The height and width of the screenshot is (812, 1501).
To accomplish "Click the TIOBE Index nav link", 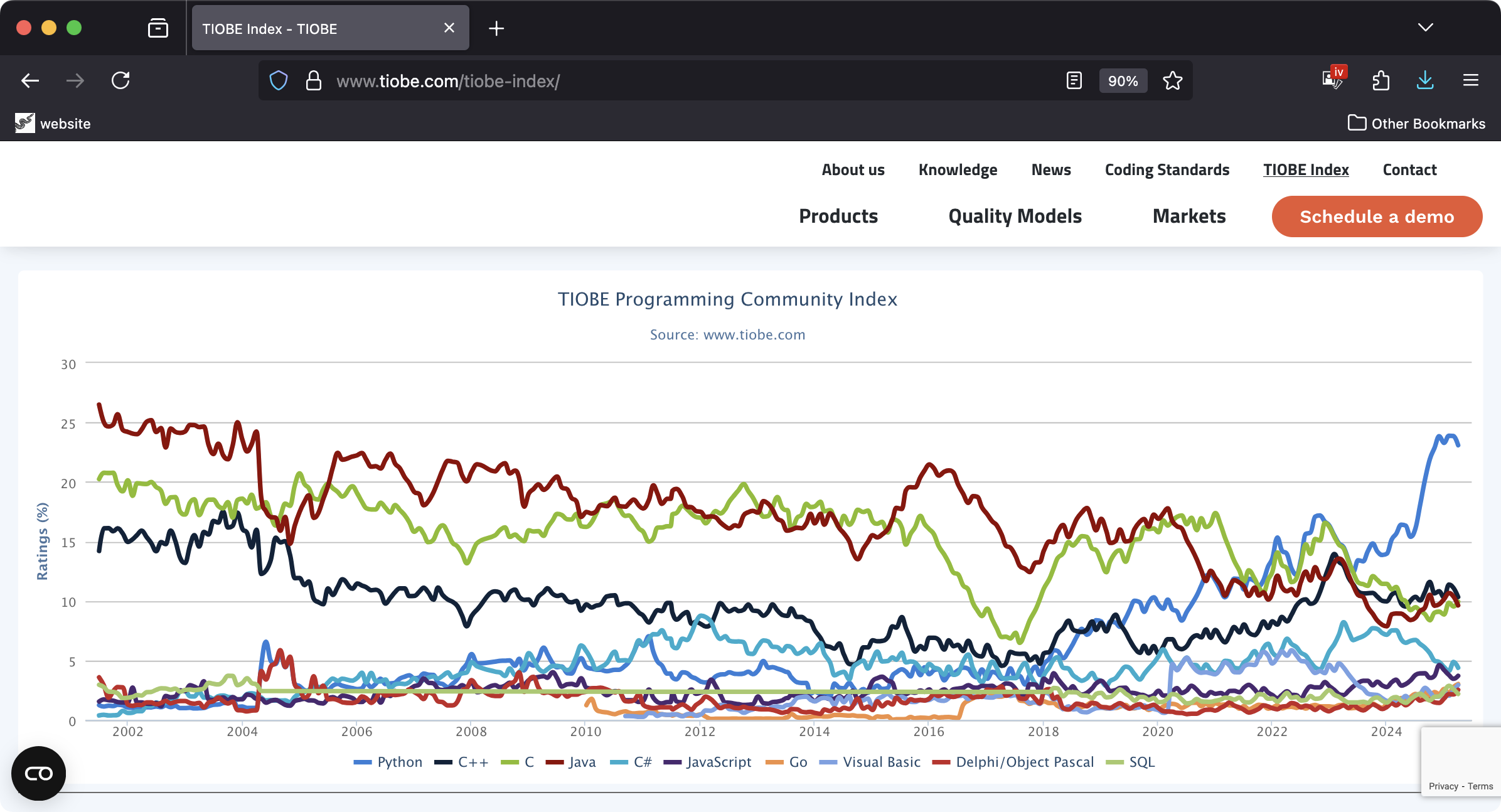I will 1306,169.
